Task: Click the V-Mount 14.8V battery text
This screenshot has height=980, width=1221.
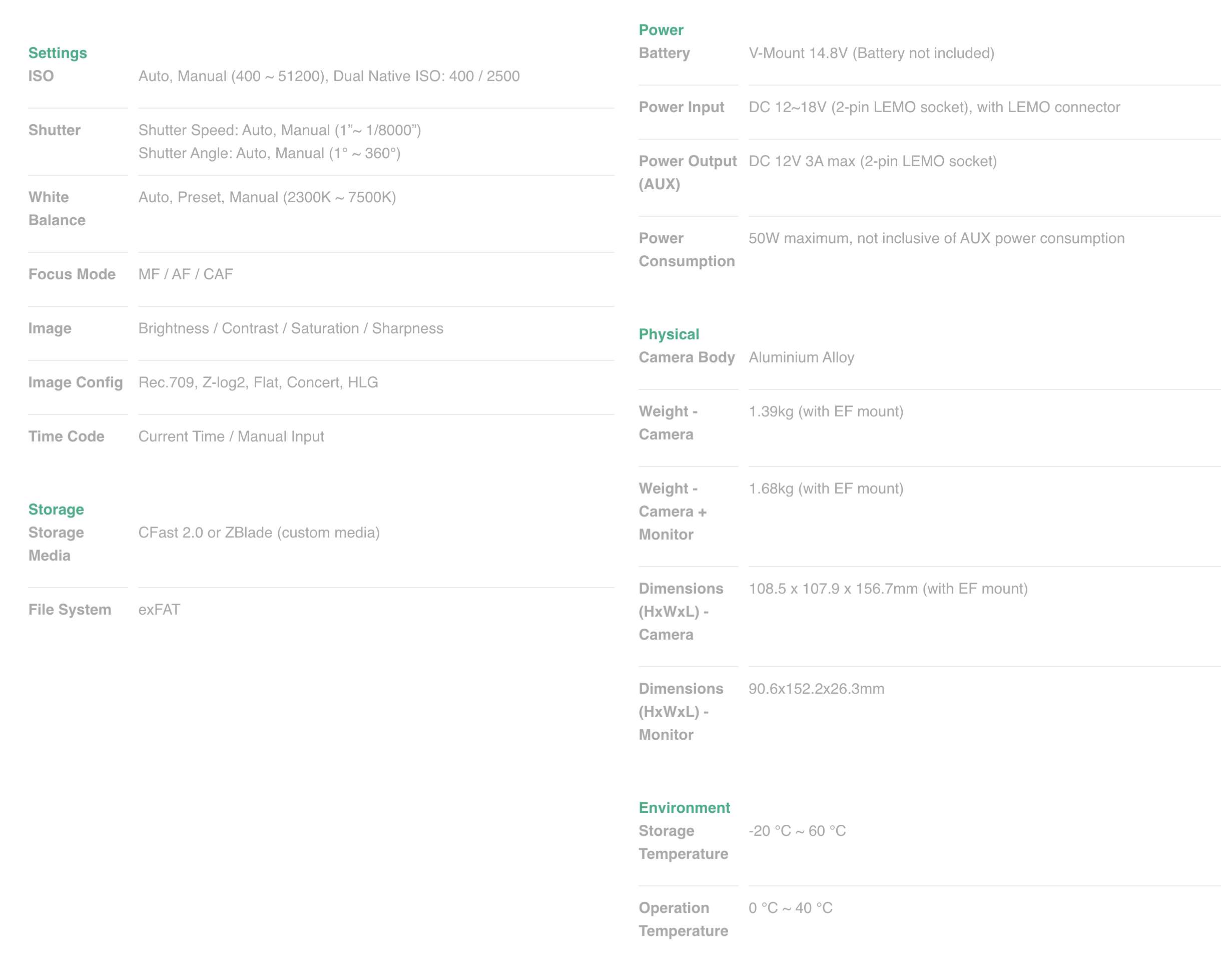Action: [871, 53]
